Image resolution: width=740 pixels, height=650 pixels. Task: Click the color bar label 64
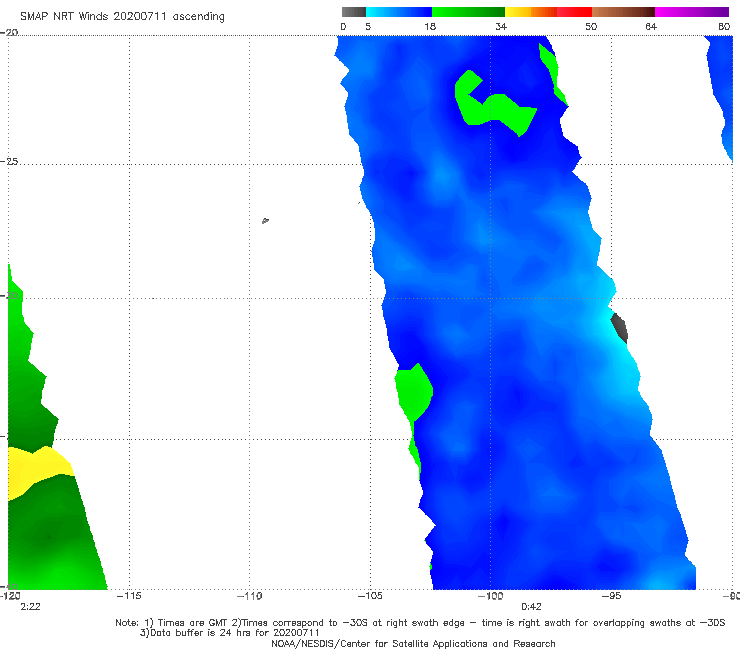(651, 26)
